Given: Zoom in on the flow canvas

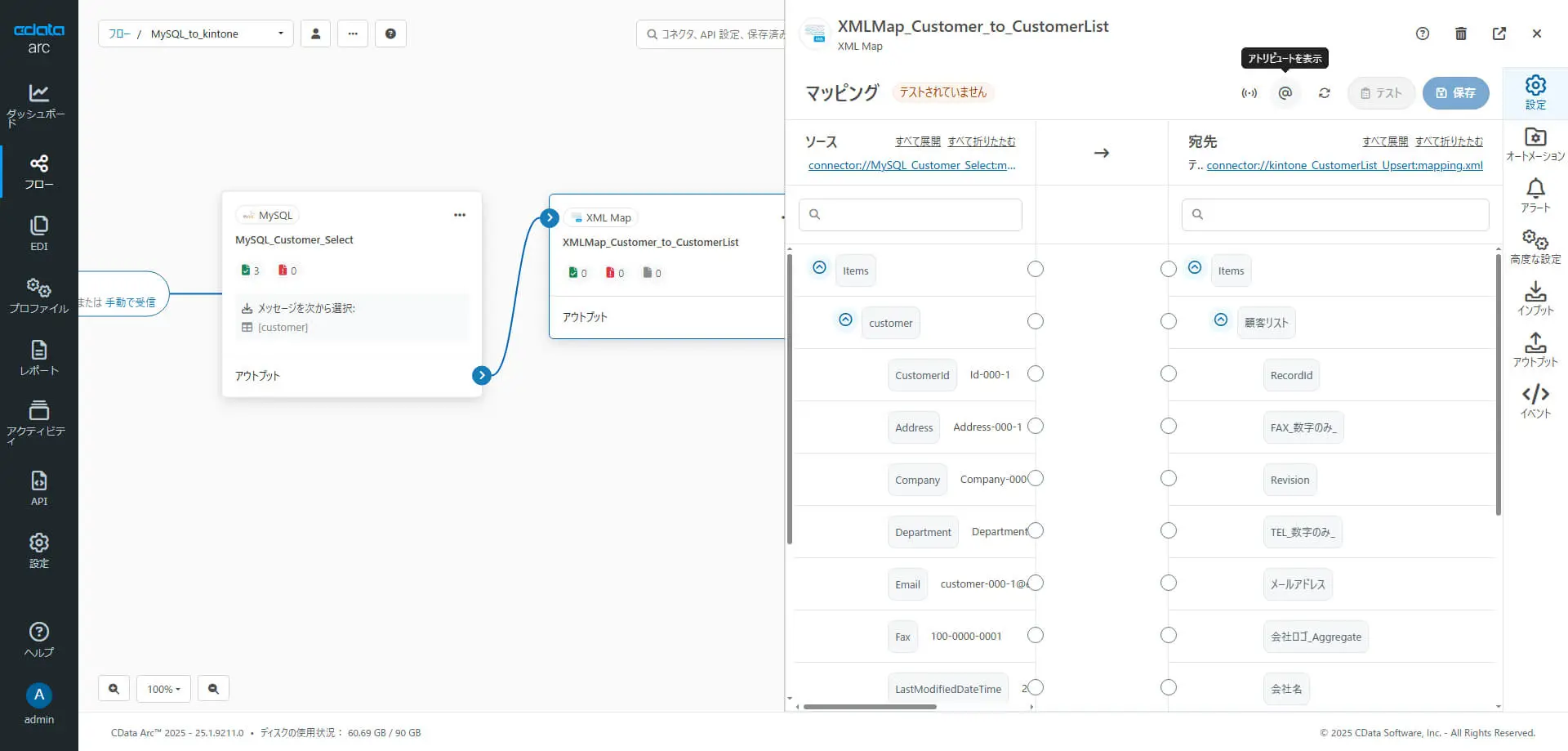Looking at the screenshot, I should 114,689.
